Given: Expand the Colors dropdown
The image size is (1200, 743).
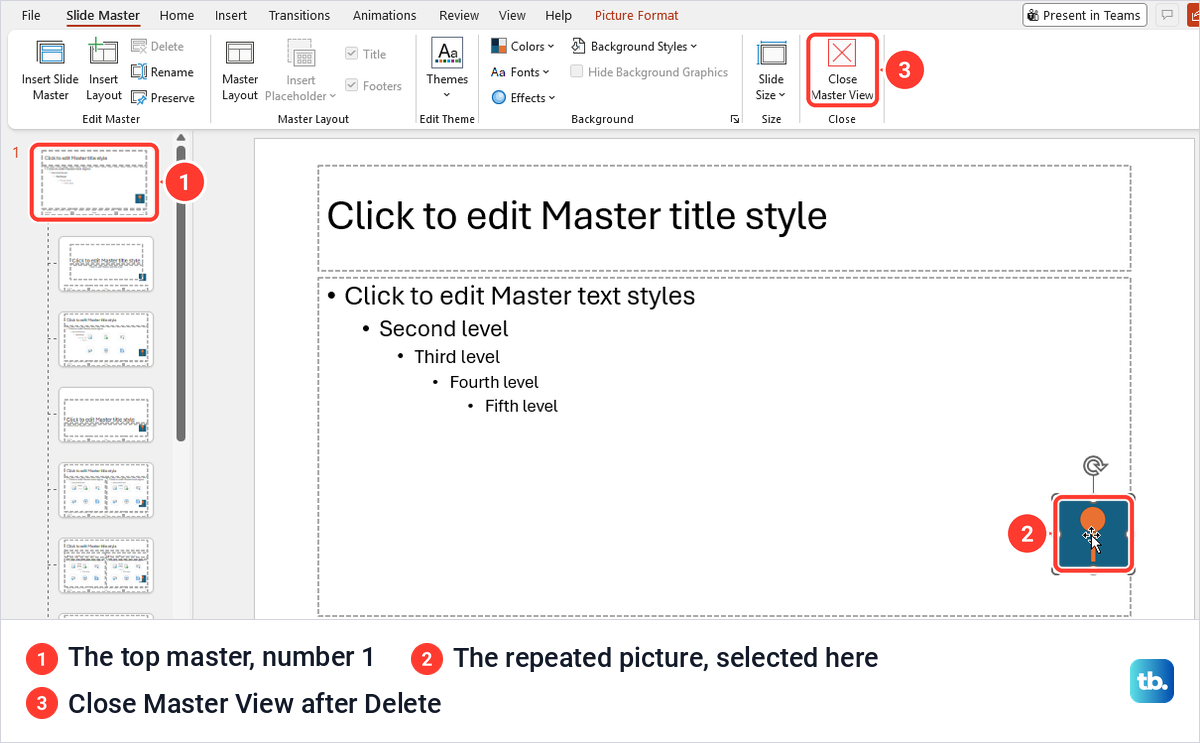Looking at the screenshot, I should pyautogui.click(x=522, y=46).
